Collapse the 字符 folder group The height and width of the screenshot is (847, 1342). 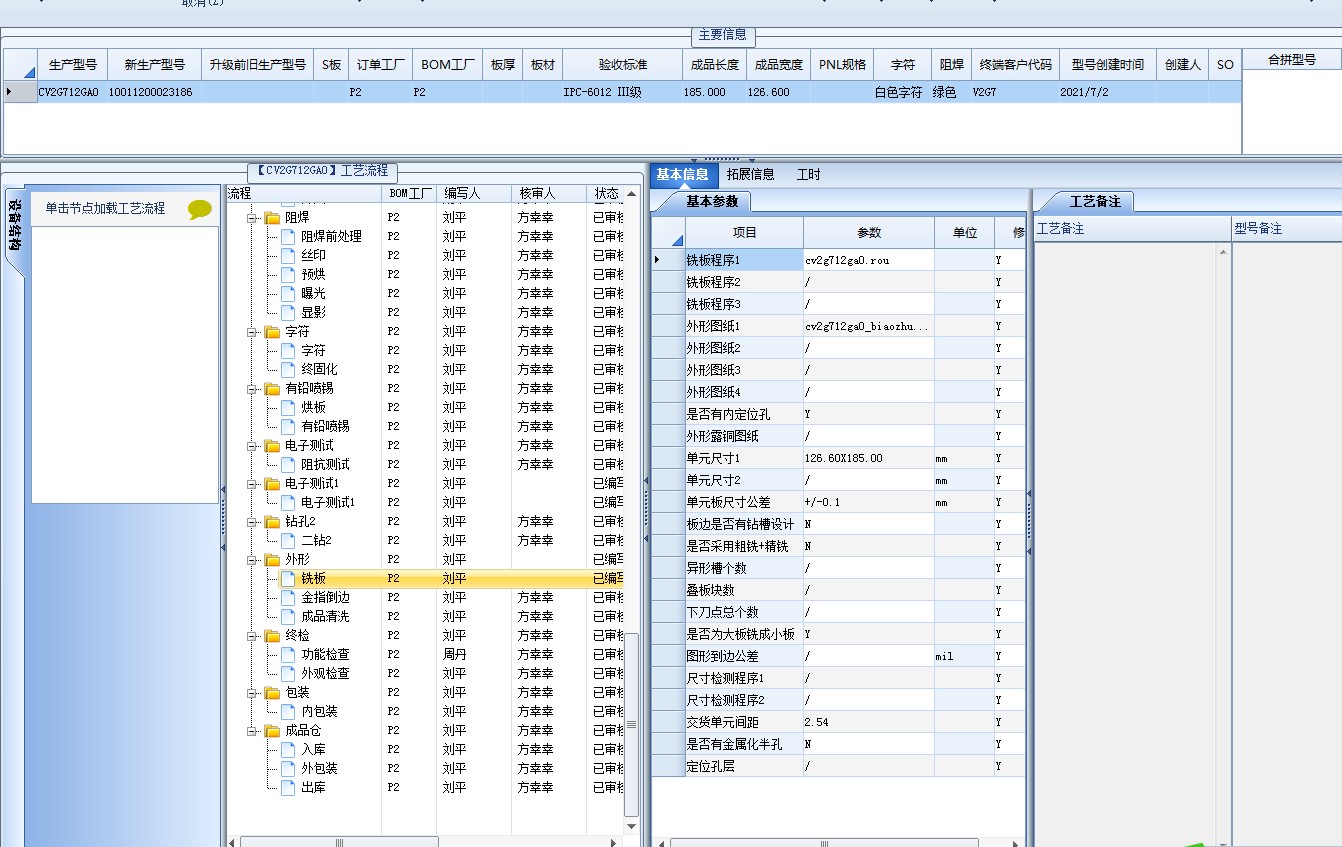pos(253,331)
